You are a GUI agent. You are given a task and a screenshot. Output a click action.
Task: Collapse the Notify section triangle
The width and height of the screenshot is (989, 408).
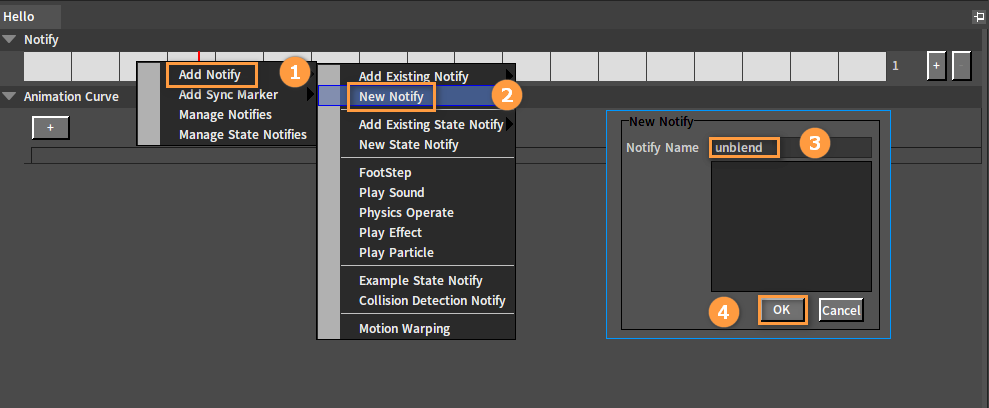[x=10, y=40]
